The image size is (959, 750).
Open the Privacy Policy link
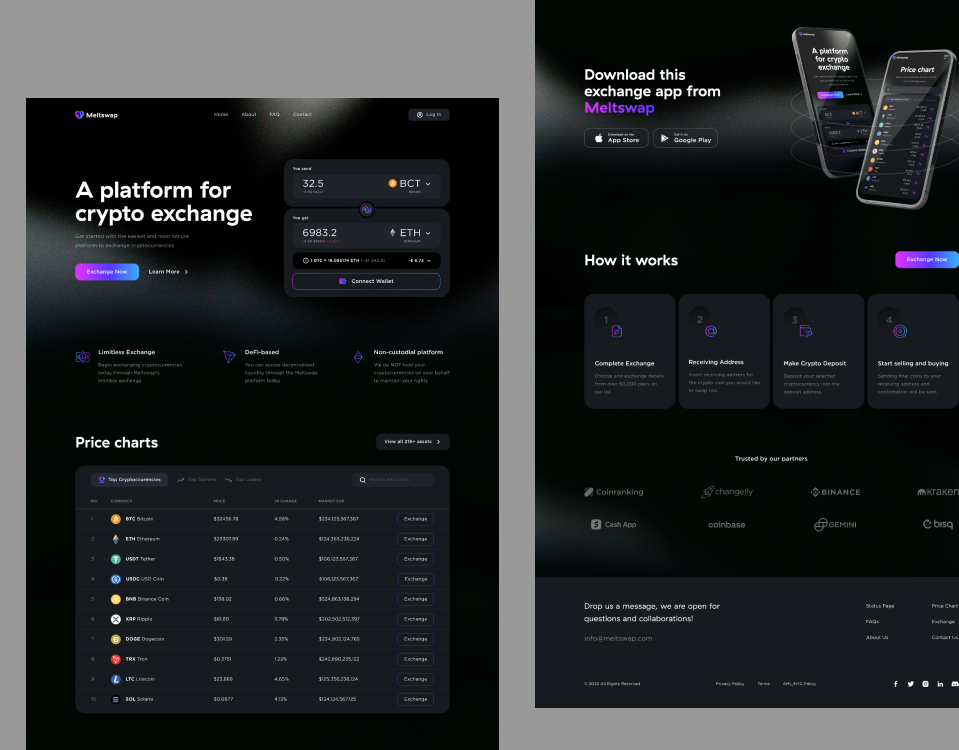(x=730, y=684)
